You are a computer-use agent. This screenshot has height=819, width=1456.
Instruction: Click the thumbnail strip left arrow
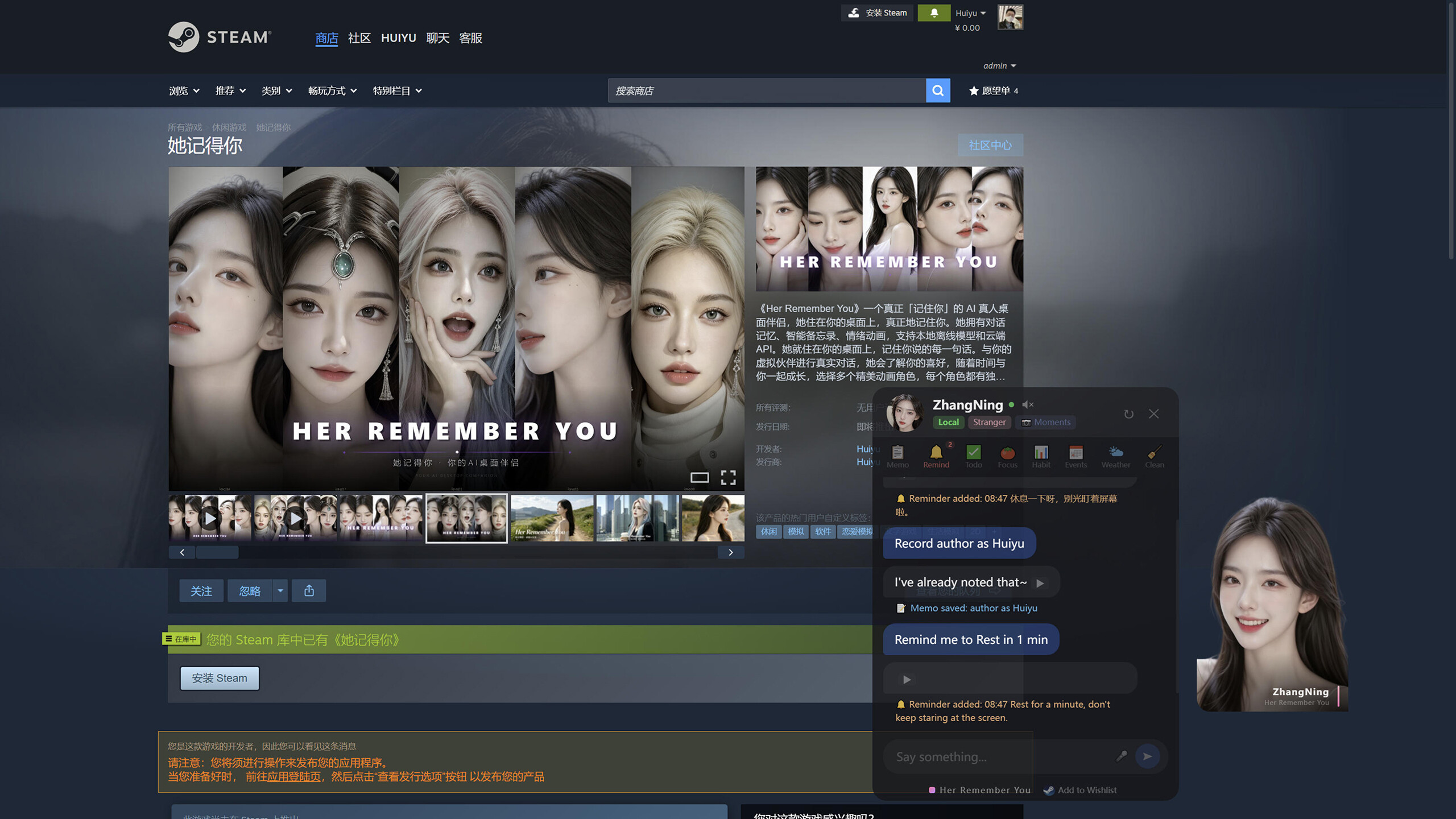coord(182,552)
